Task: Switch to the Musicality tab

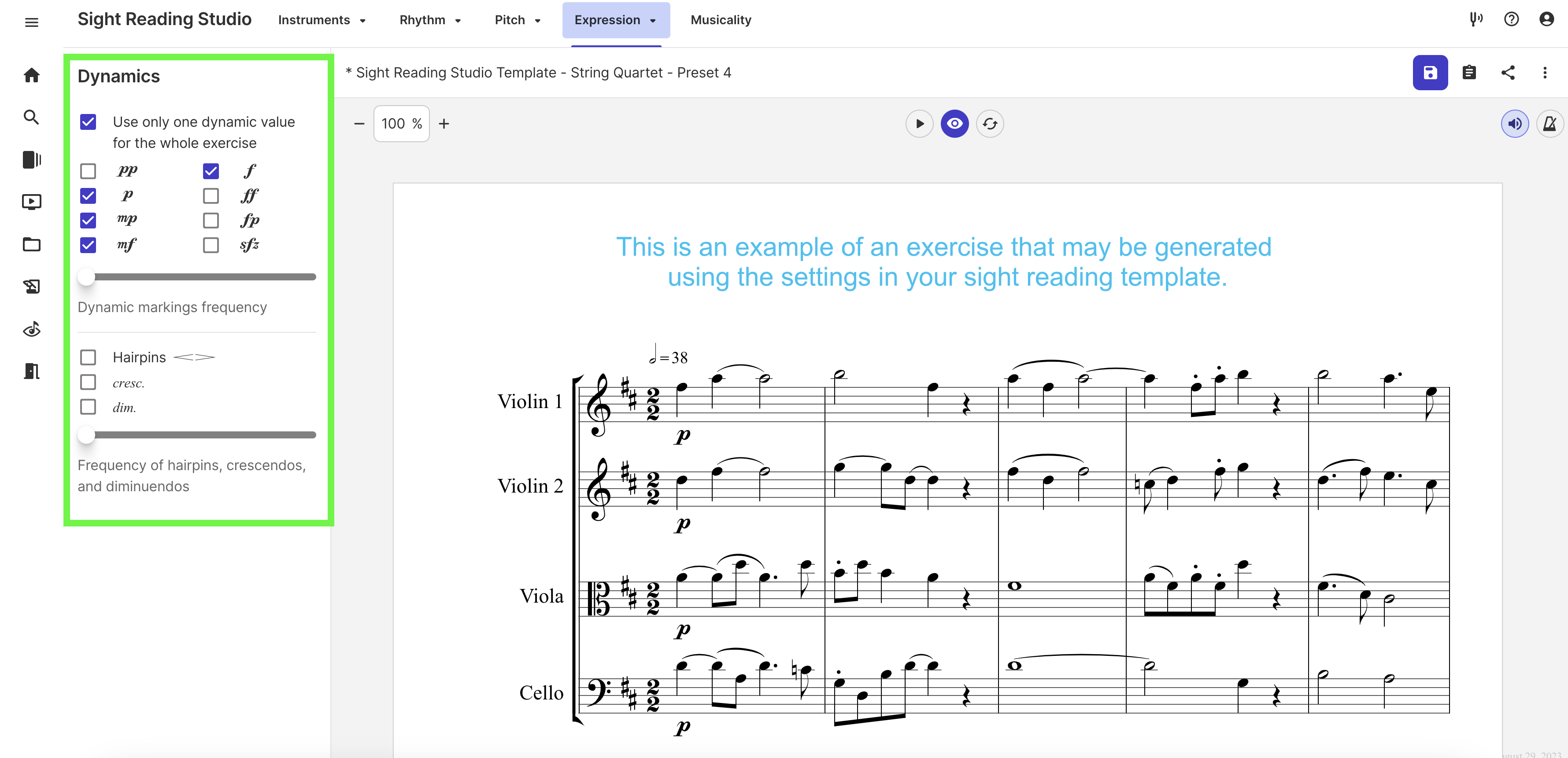Action: [721, 20]
